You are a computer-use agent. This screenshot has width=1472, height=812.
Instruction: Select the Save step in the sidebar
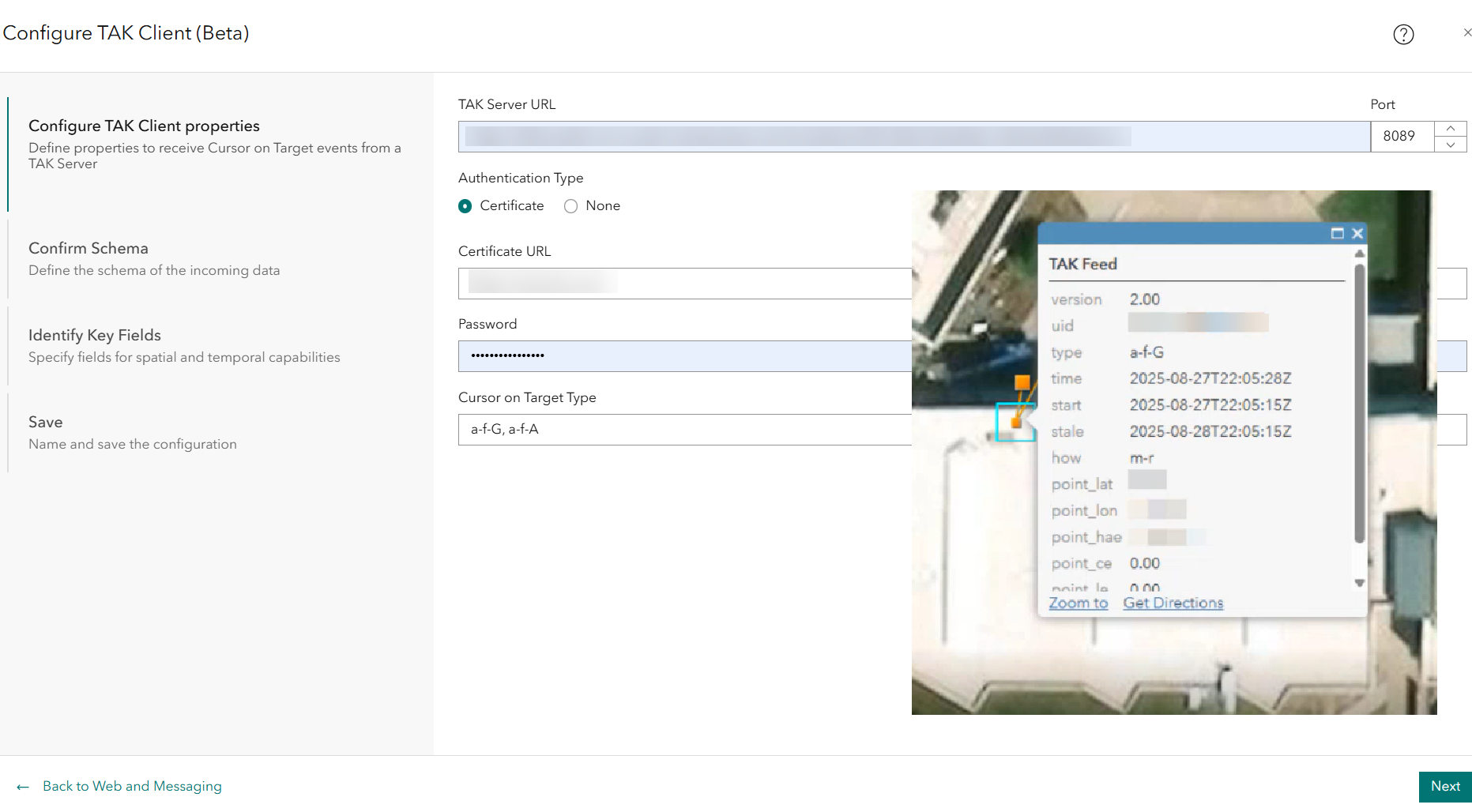[46, 422]
